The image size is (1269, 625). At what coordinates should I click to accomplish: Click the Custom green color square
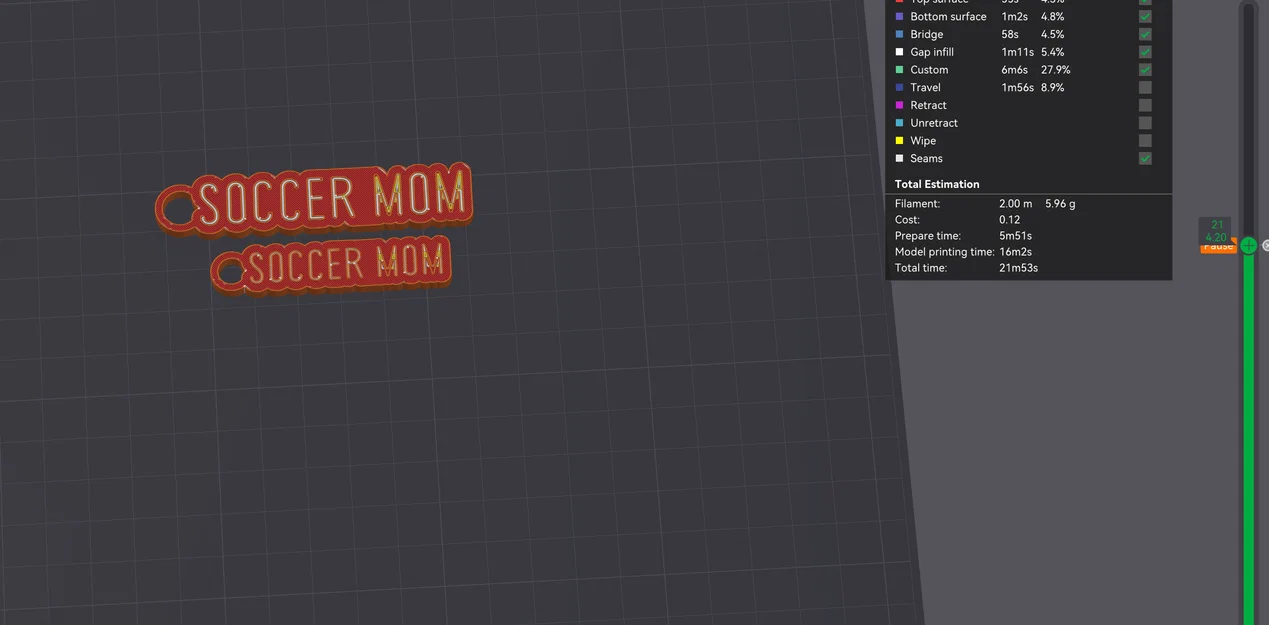click(x=899, y=69)
